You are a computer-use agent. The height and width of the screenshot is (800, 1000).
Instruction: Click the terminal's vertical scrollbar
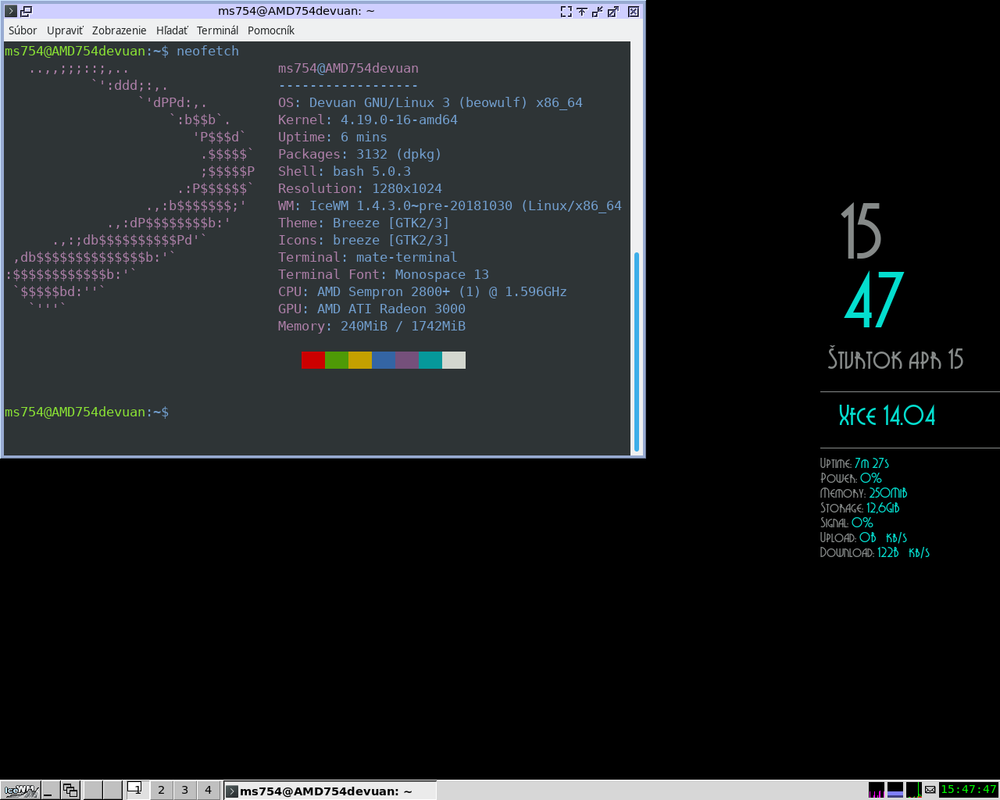636,249
